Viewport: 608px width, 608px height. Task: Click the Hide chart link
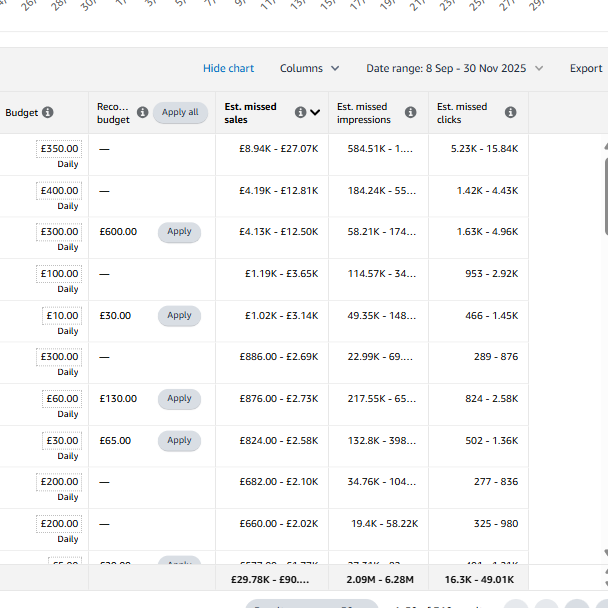[x=228, y=69]
